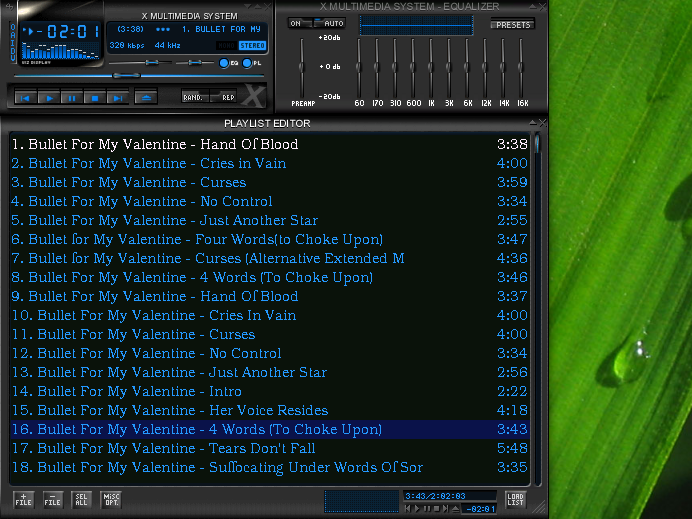
Task: Click the playlist mini next button
Action: coord(446,509)
